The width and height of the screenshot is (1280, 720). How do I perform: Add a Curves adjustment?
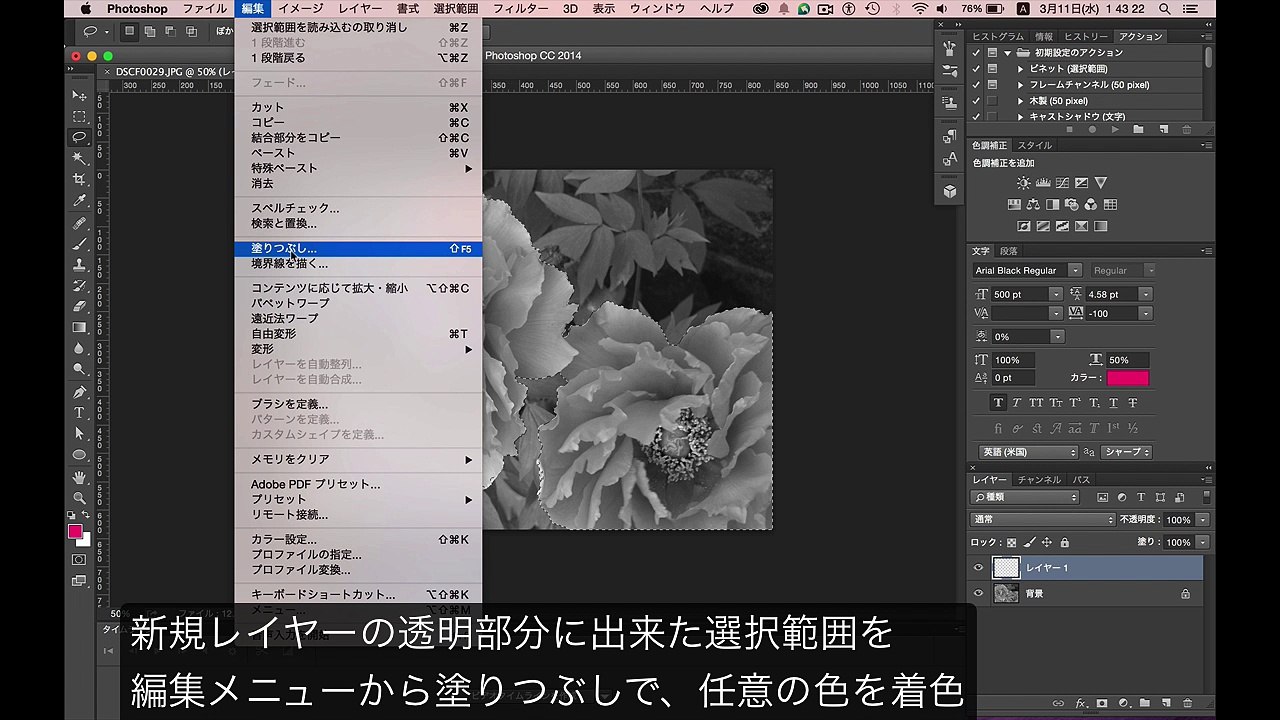pyautogui.click(x=1062, y=183)
